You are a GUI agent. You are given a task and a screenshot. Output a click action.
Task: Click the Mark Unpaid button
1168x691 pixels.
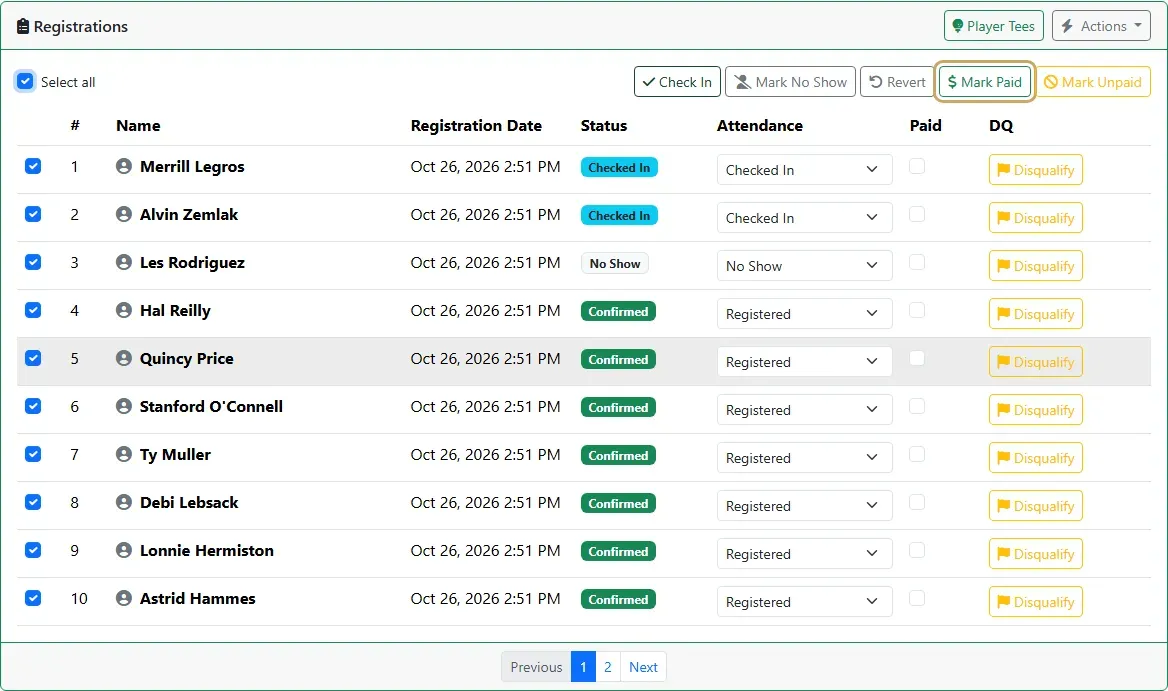(1093, 82)
